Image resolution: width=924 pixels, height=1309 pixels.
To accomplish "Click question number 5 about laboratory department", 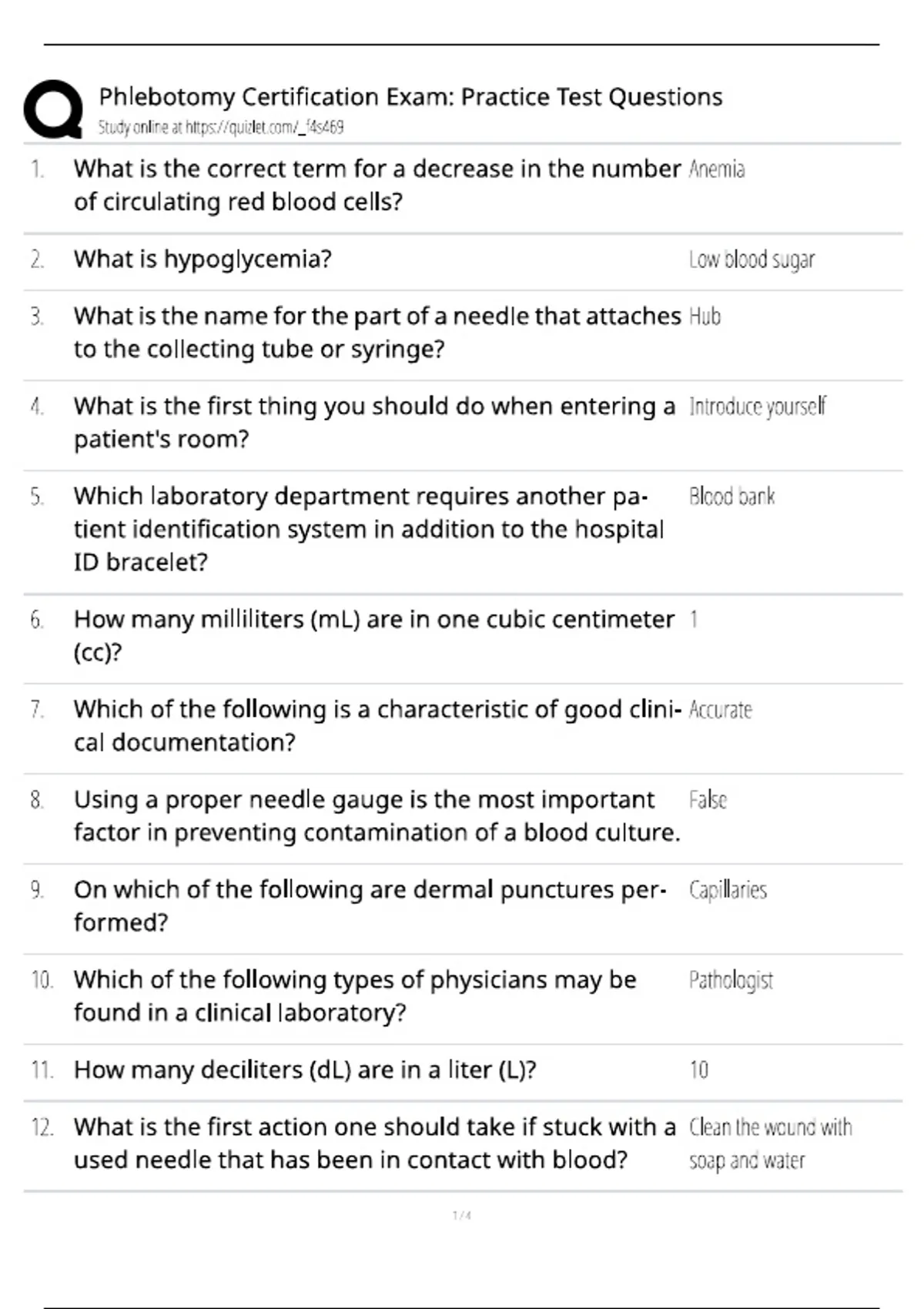I will pyautogui.click(x=37, y=497).
